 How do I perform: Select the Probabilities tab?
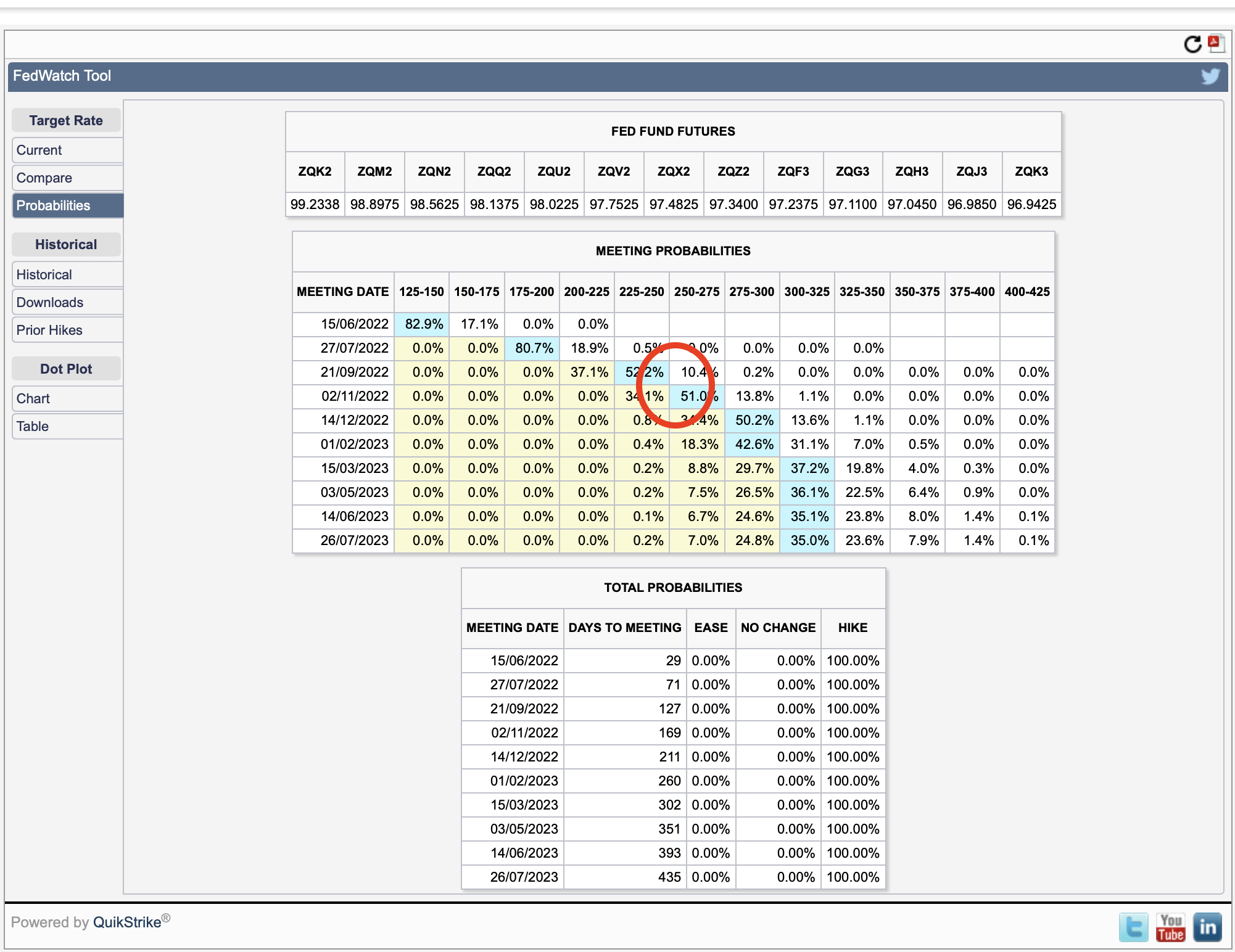click(68, 205)
